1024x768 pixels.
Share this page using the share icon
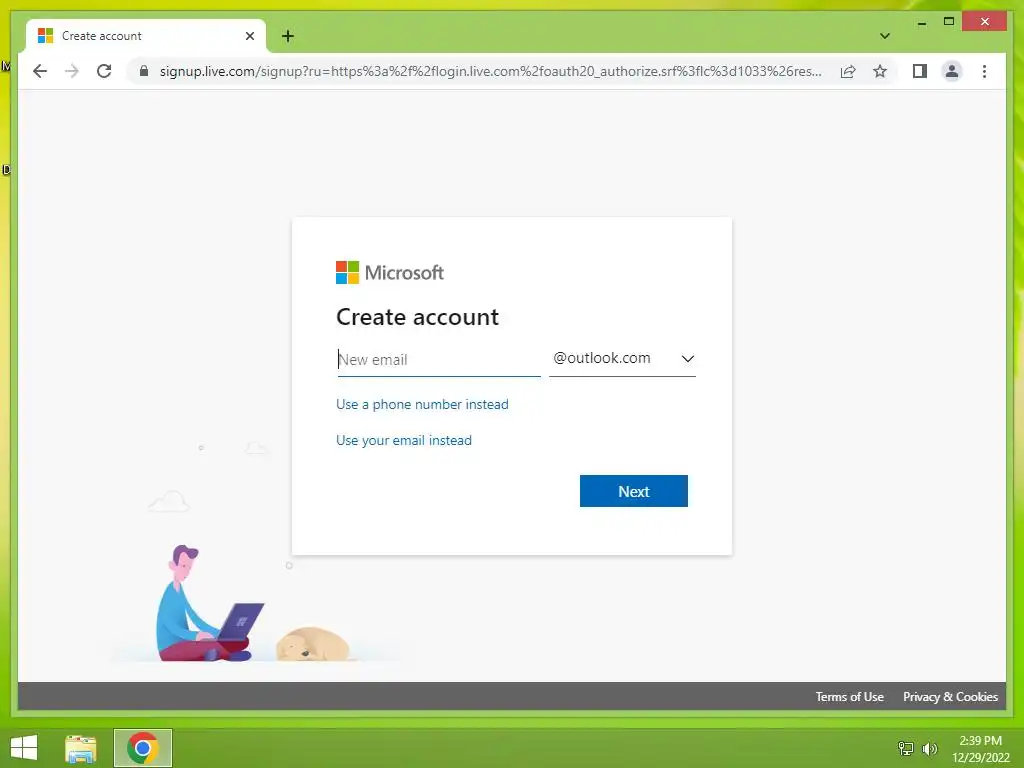click(x=848, y=71)
